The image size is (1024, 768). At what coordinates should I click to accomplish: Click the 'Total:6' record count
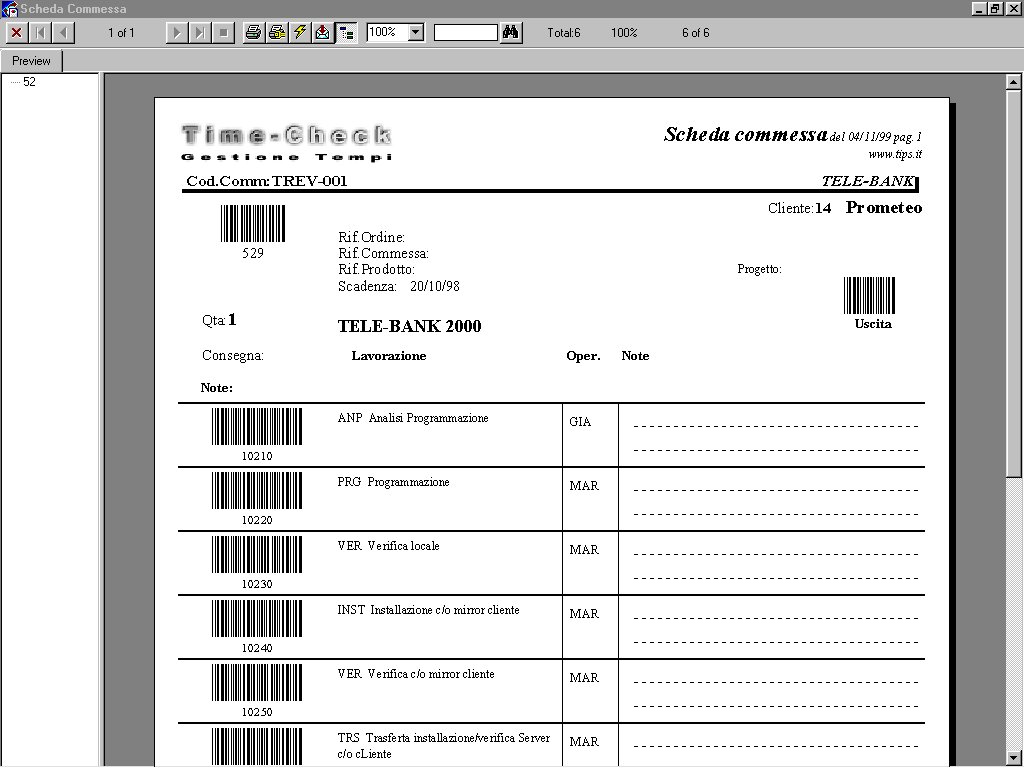tap(564, 33)
